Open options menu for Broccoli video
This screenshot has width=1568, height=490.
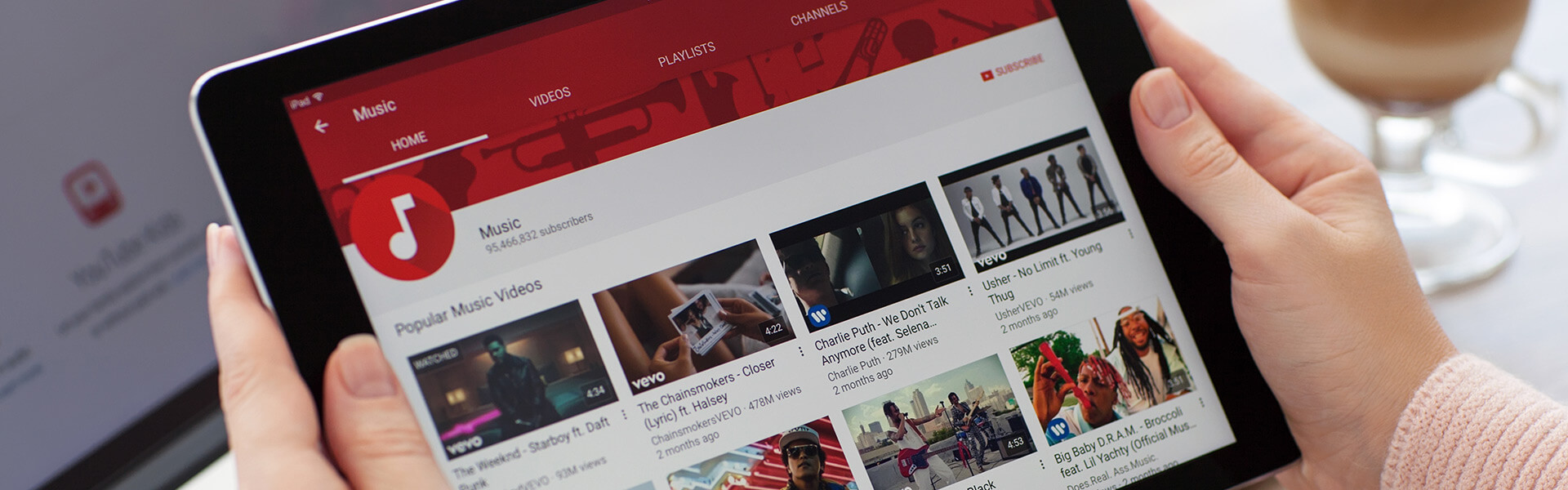click(1201, 403)
